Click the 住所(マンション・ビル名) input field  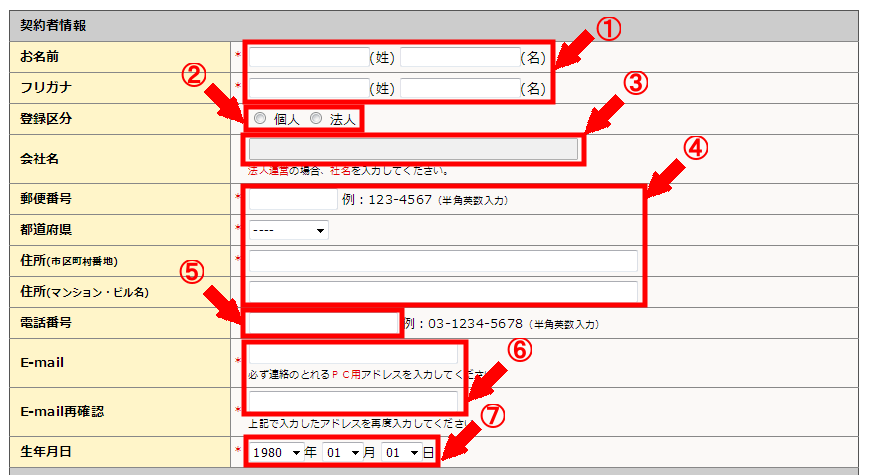click(443, 291)
